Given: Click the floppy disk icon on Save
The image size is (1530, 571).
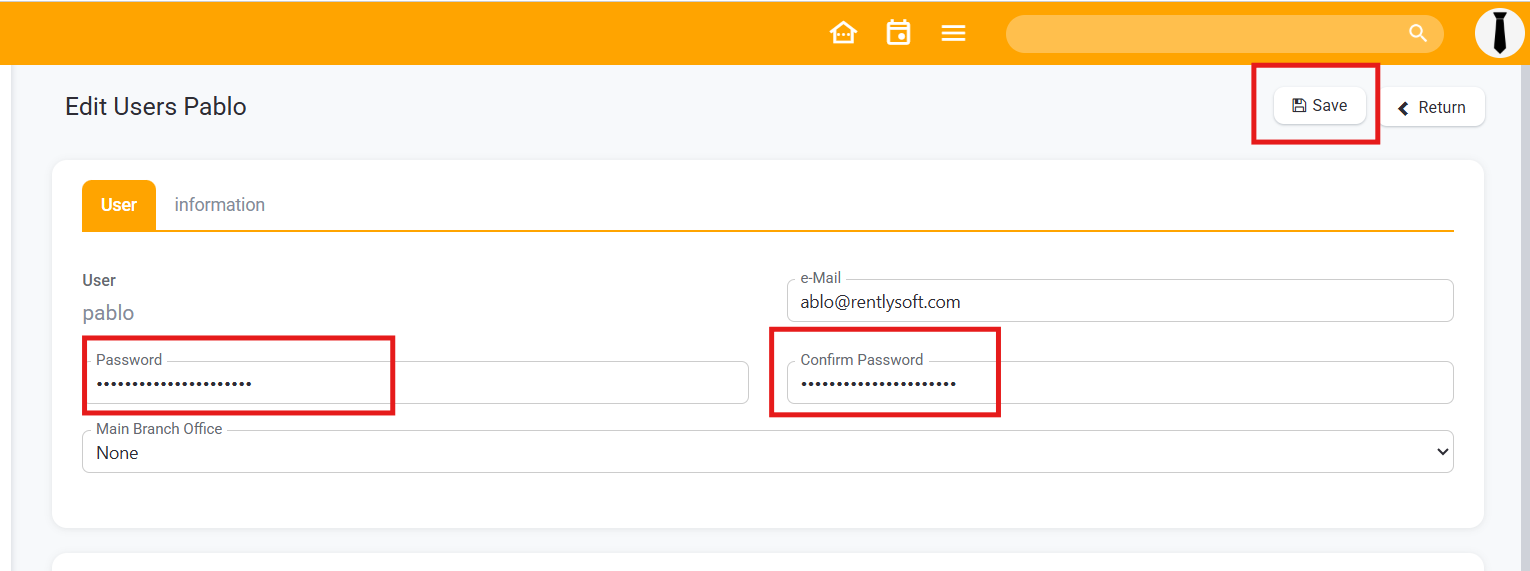Looking at the screenshot, I should pyautogui.click(x=1299, y=106).
